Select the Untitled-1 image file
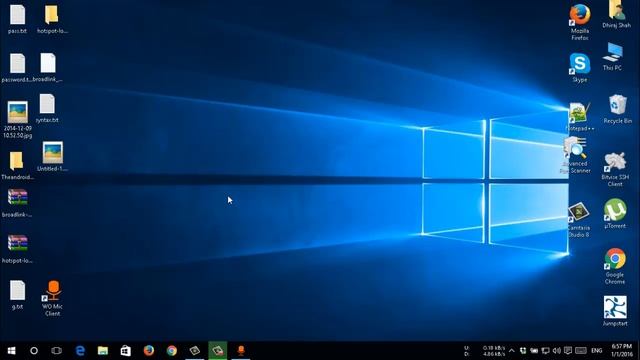The width and height of the screenshot is (640, 360). [x=53, y=156]
